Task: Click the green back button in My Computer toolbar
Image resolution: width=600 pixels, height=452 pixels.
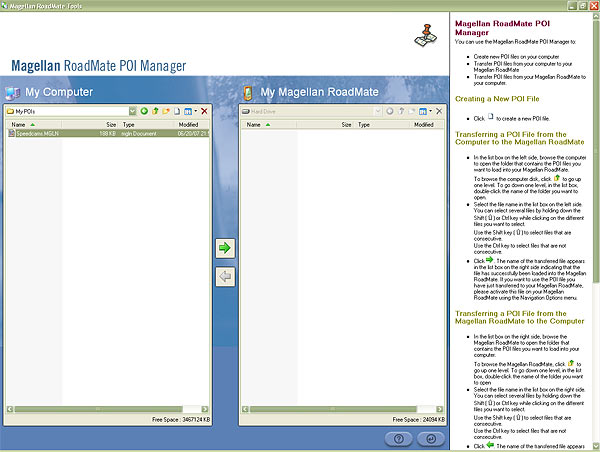Action: click(x=144, y=111)
